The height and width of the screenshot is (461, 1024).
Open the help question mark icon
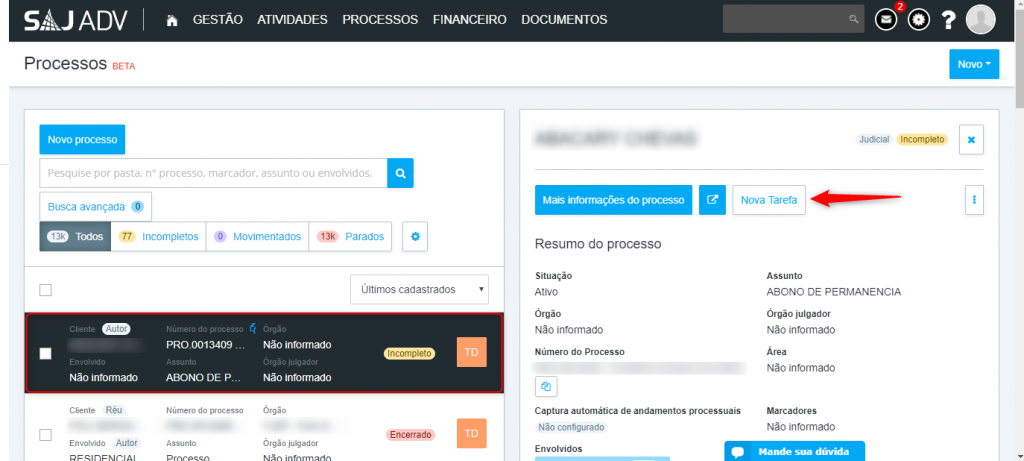pos(948,21)
